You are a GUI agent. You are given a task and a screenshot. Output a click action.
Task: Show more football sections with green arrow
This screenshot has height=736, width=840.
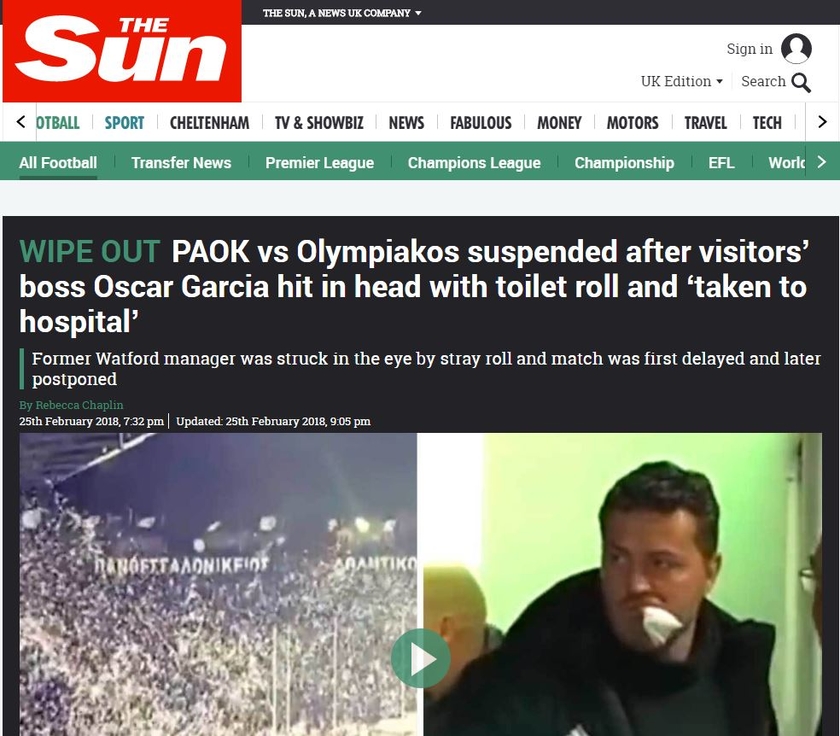822,162
